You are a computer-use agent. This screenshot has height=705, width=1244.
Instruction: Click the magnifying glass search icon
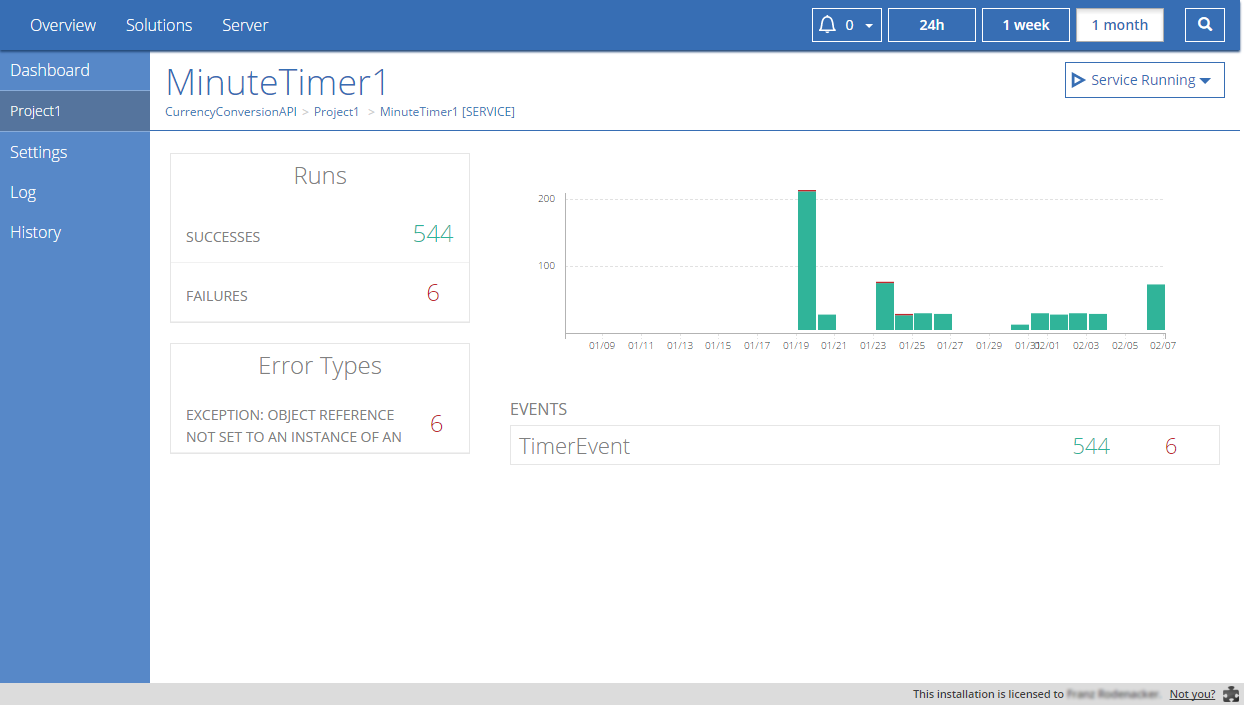coord(1205,25)
